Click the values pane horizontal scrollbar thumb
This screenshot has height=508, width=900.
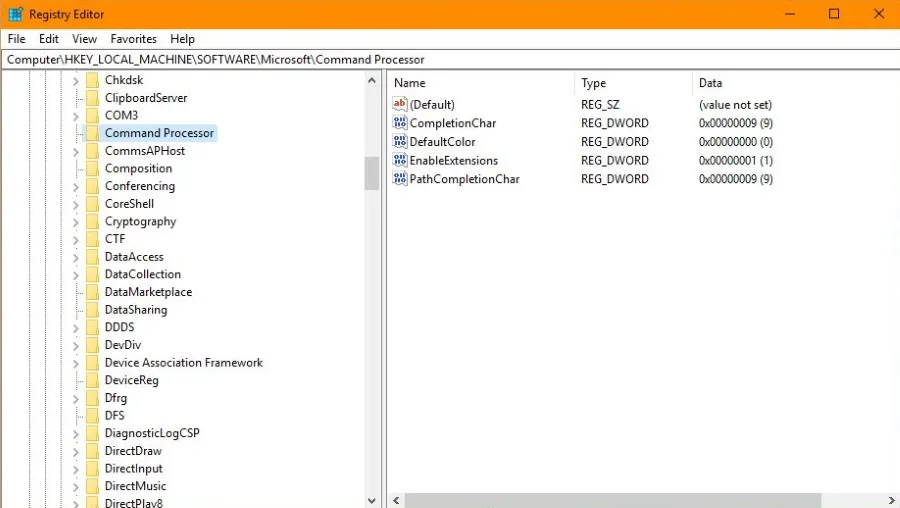613,501
